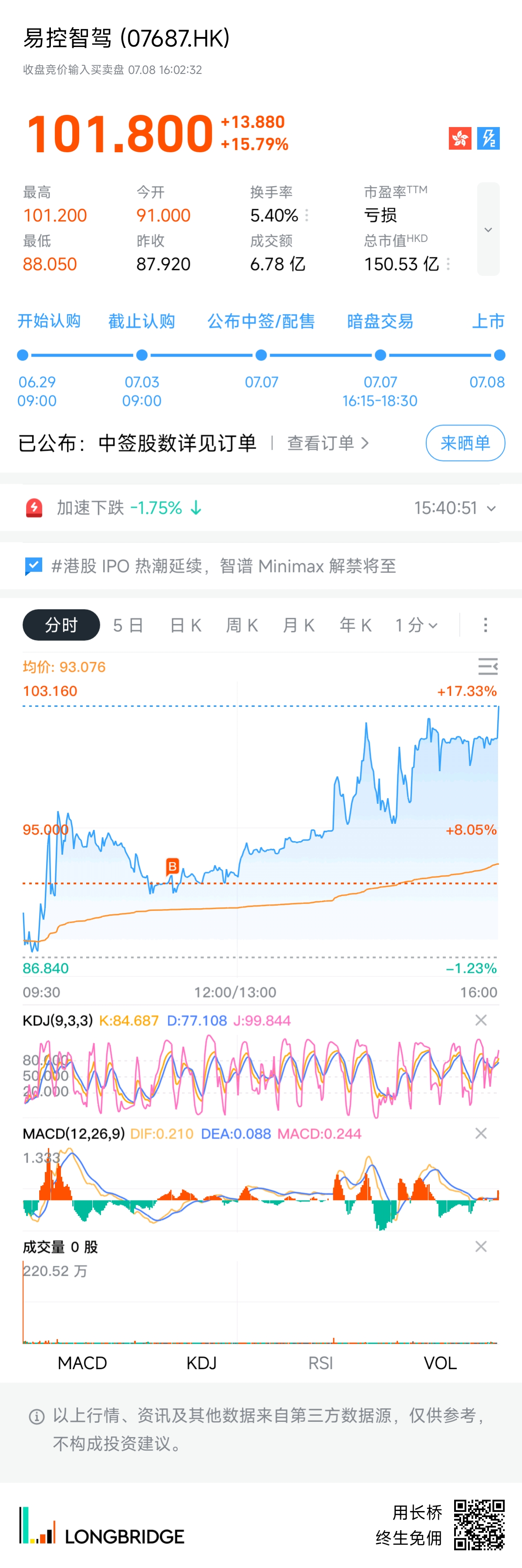
Task: Switch to the 5日 chart tab
Action: [128, 625]
